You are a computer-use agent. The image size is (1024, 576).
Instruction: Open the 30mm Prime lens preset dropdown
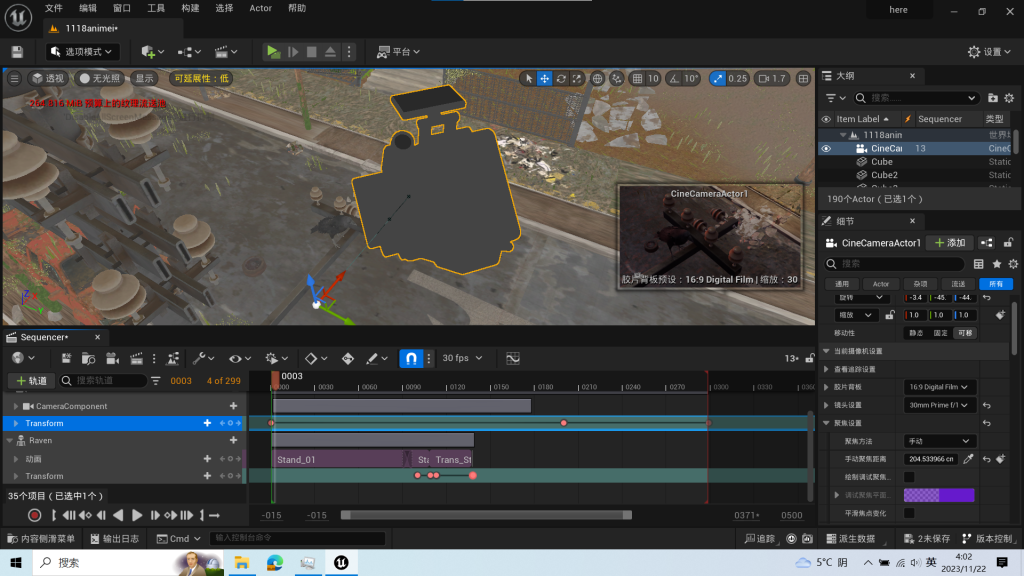tap(938, 405)
